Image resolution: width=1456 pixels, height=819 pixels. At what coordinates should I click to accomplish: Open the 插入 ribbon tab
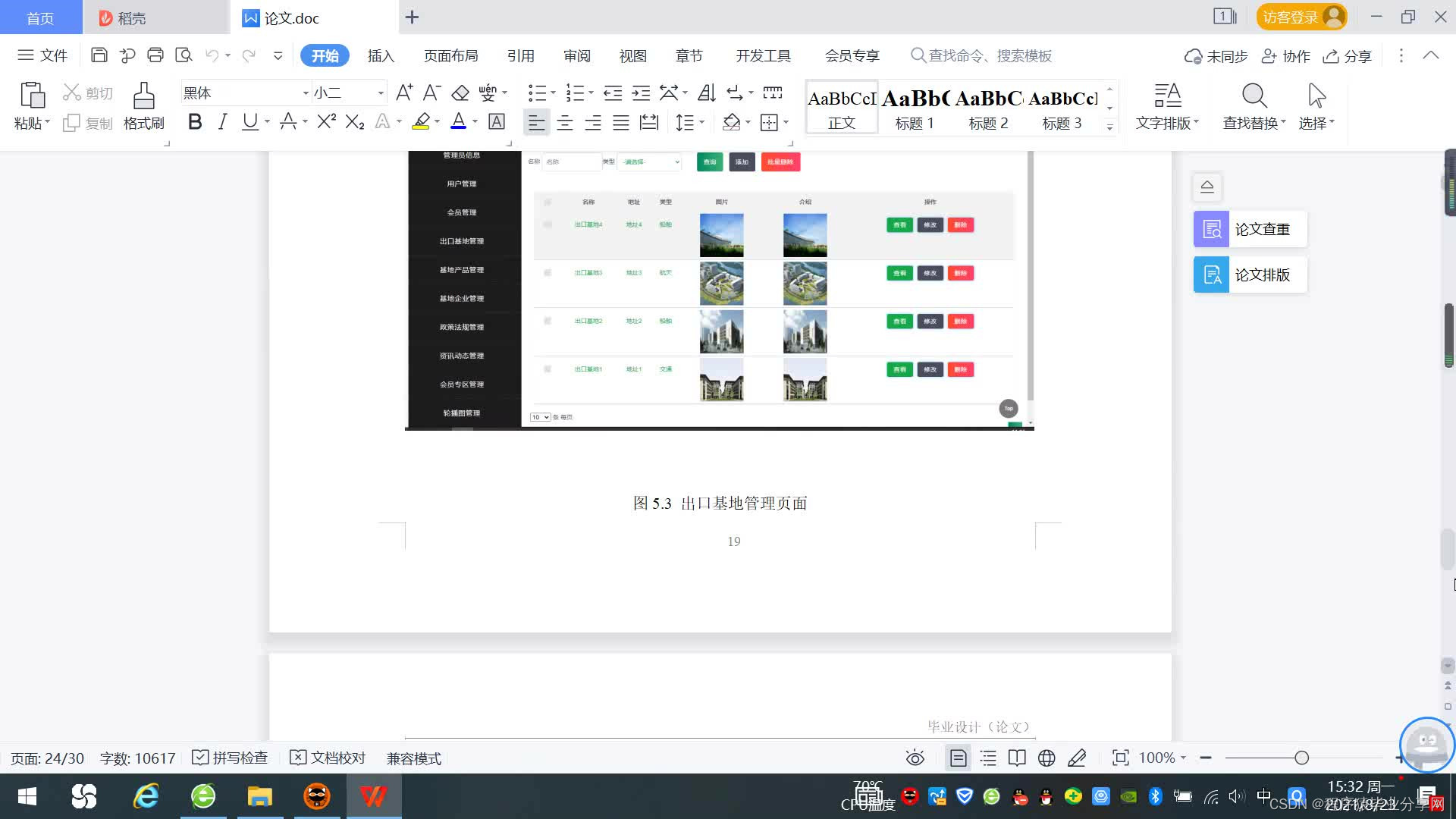coord(381,55)
